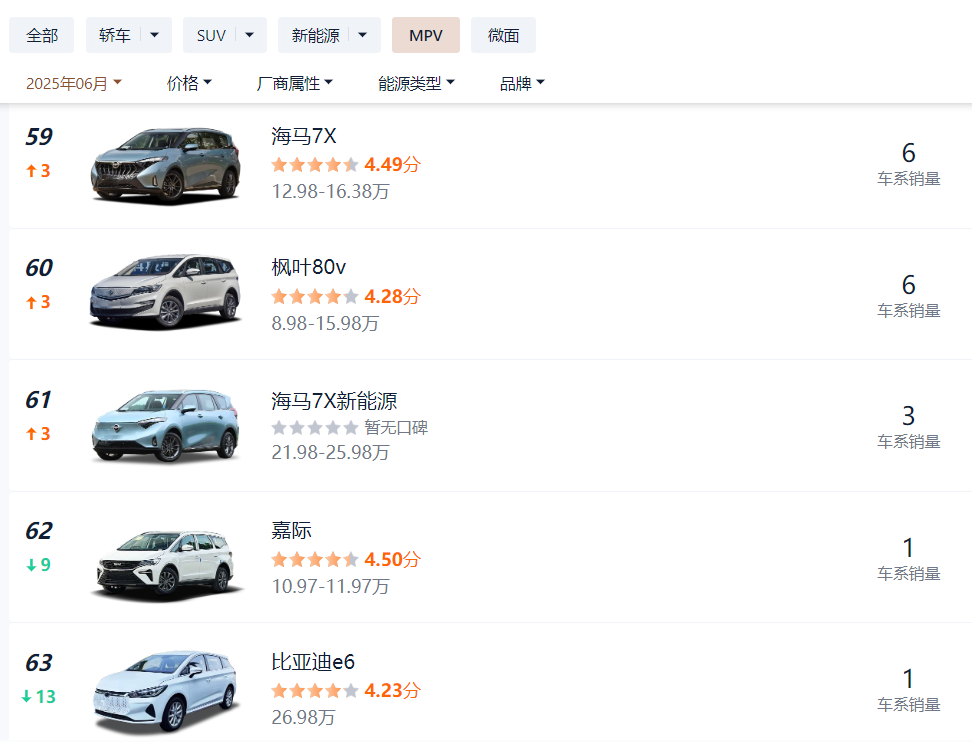Switch to the 微面 tab

[503, 35]
